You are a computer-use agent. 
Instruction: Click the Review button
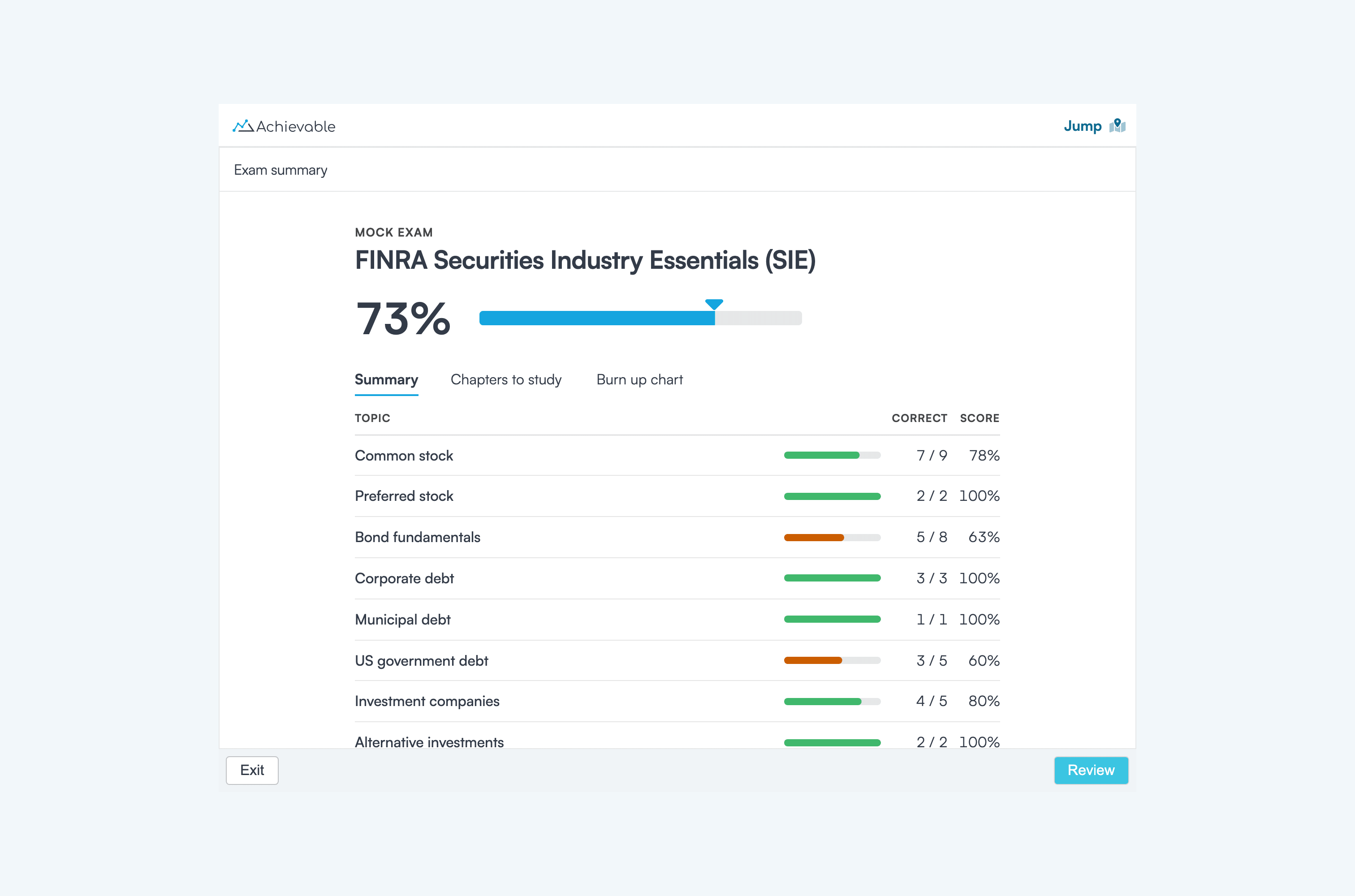(x=1091, y=770)
